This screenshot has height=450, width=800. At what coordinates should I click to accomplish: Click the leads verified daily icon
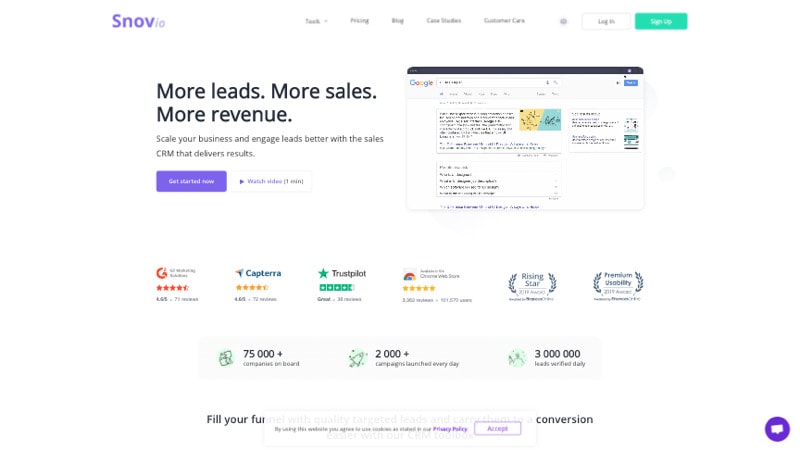(517, 358)
